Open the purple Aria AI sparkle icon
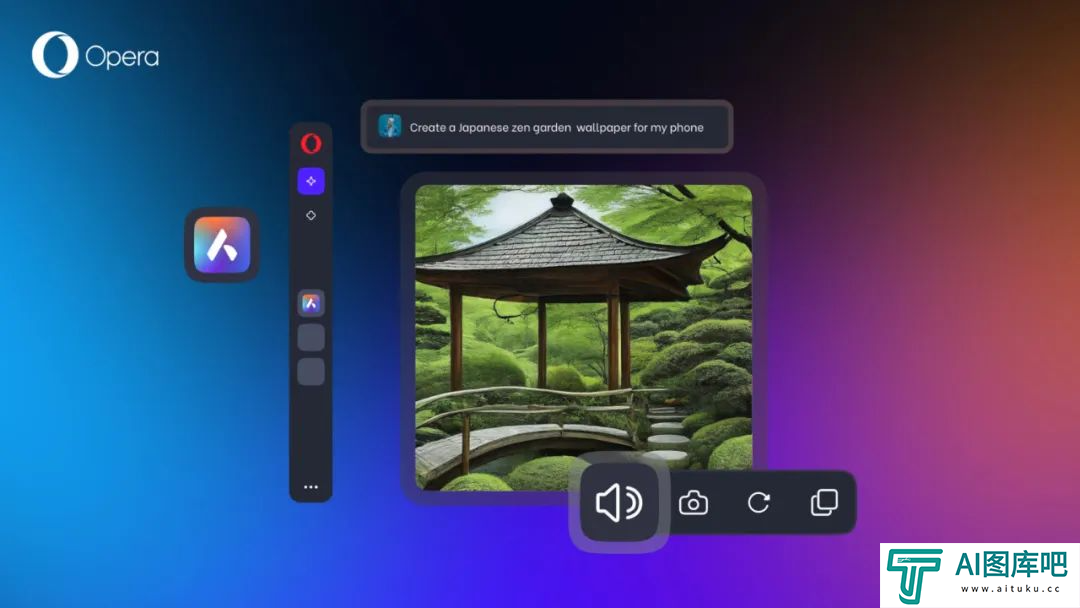 coord(311,181)
